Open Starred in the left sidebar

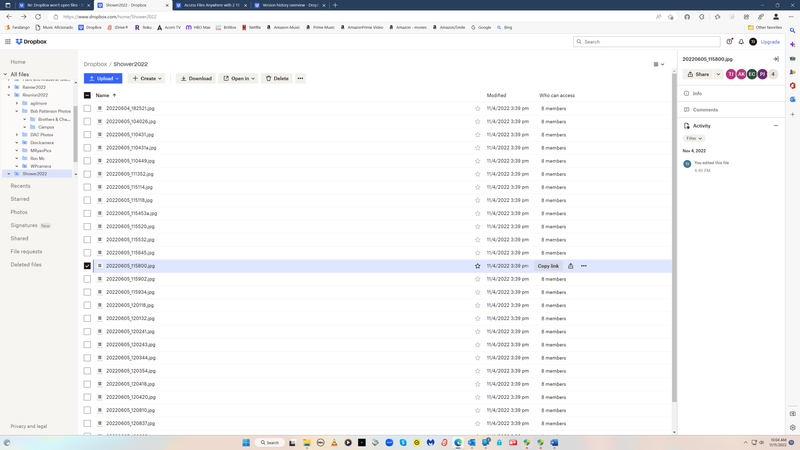(20, 199)
